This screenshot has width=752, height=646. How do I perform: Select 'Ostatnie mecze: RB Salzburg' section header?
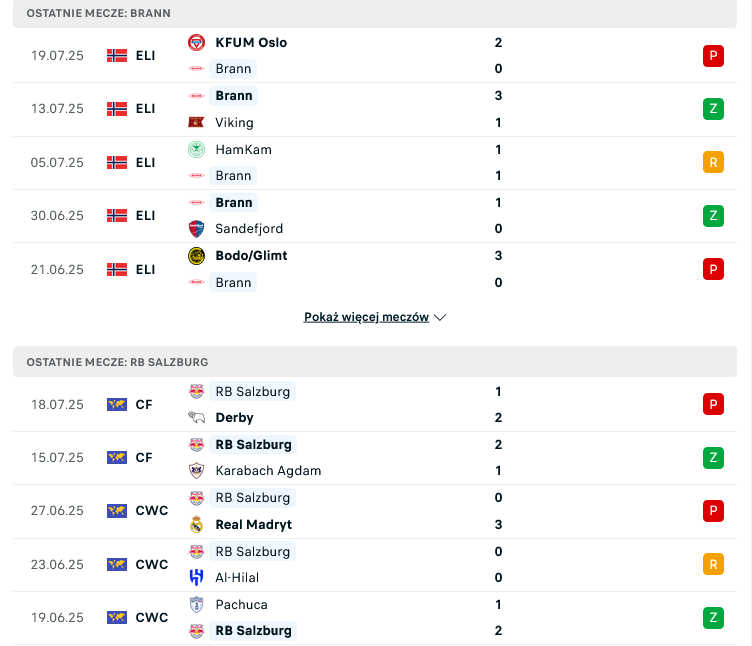tap(375, 362)
